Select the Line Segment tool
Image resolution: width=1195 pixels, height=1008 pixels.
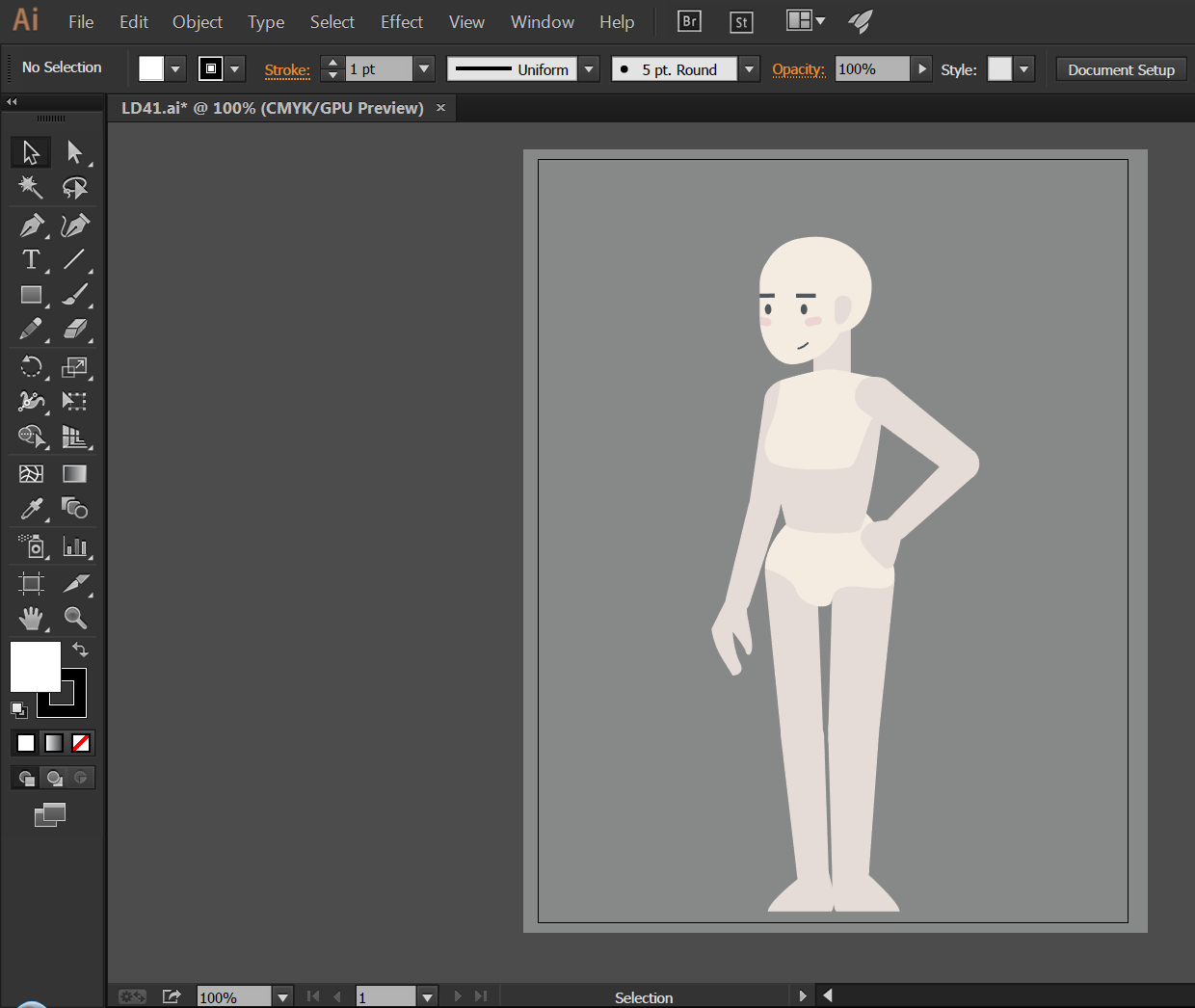click(x=74, y=259)
